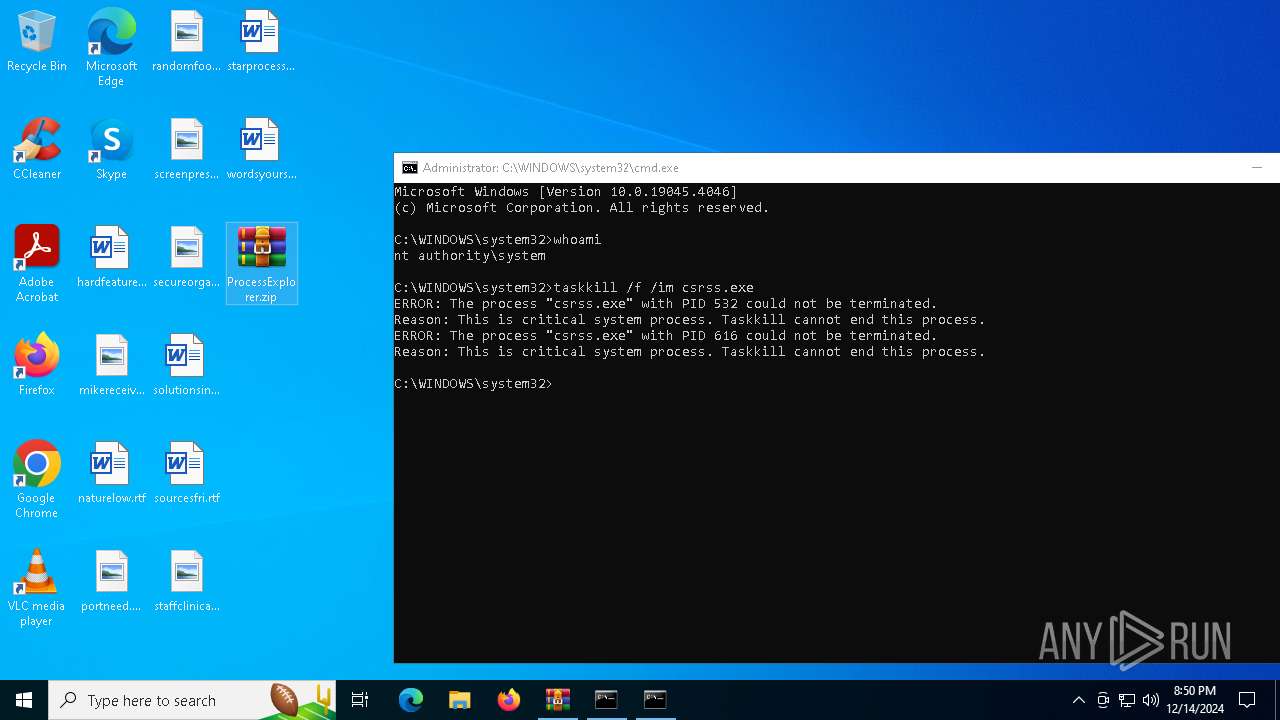
Task: Open the Windows Start menu
Action: [24, 700]
